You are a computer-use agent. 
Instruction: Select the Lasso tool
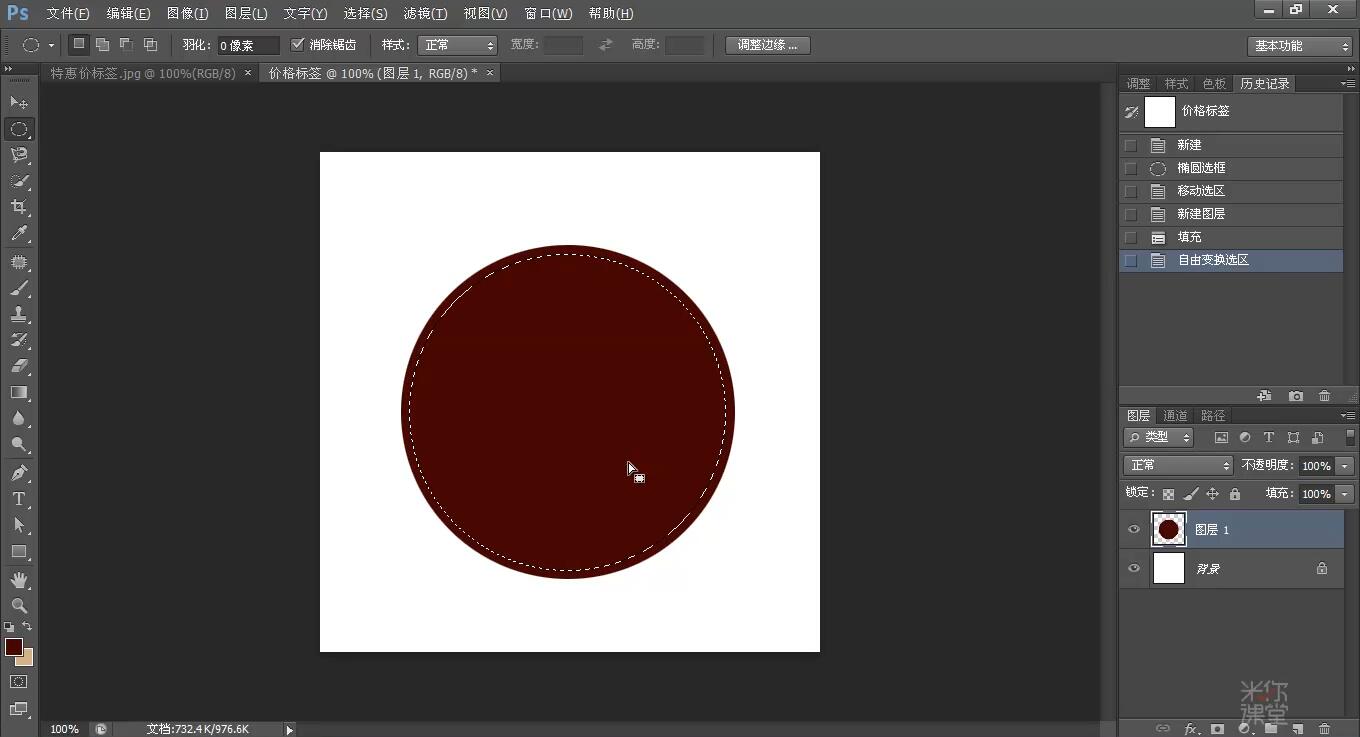point(20,155)
